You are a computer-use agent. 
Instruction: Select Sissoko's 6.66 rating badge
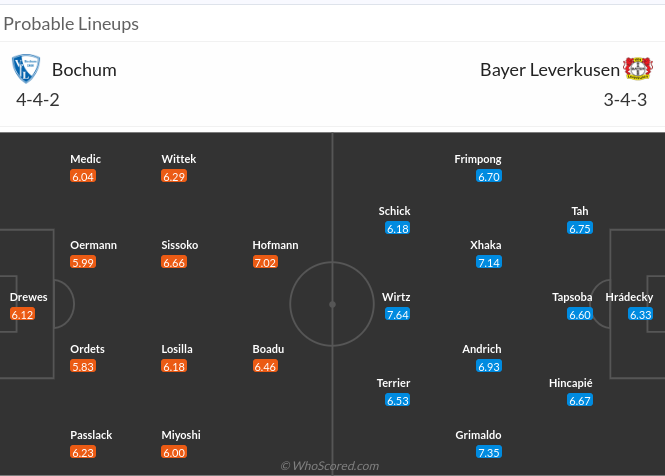tap(174, 262)
